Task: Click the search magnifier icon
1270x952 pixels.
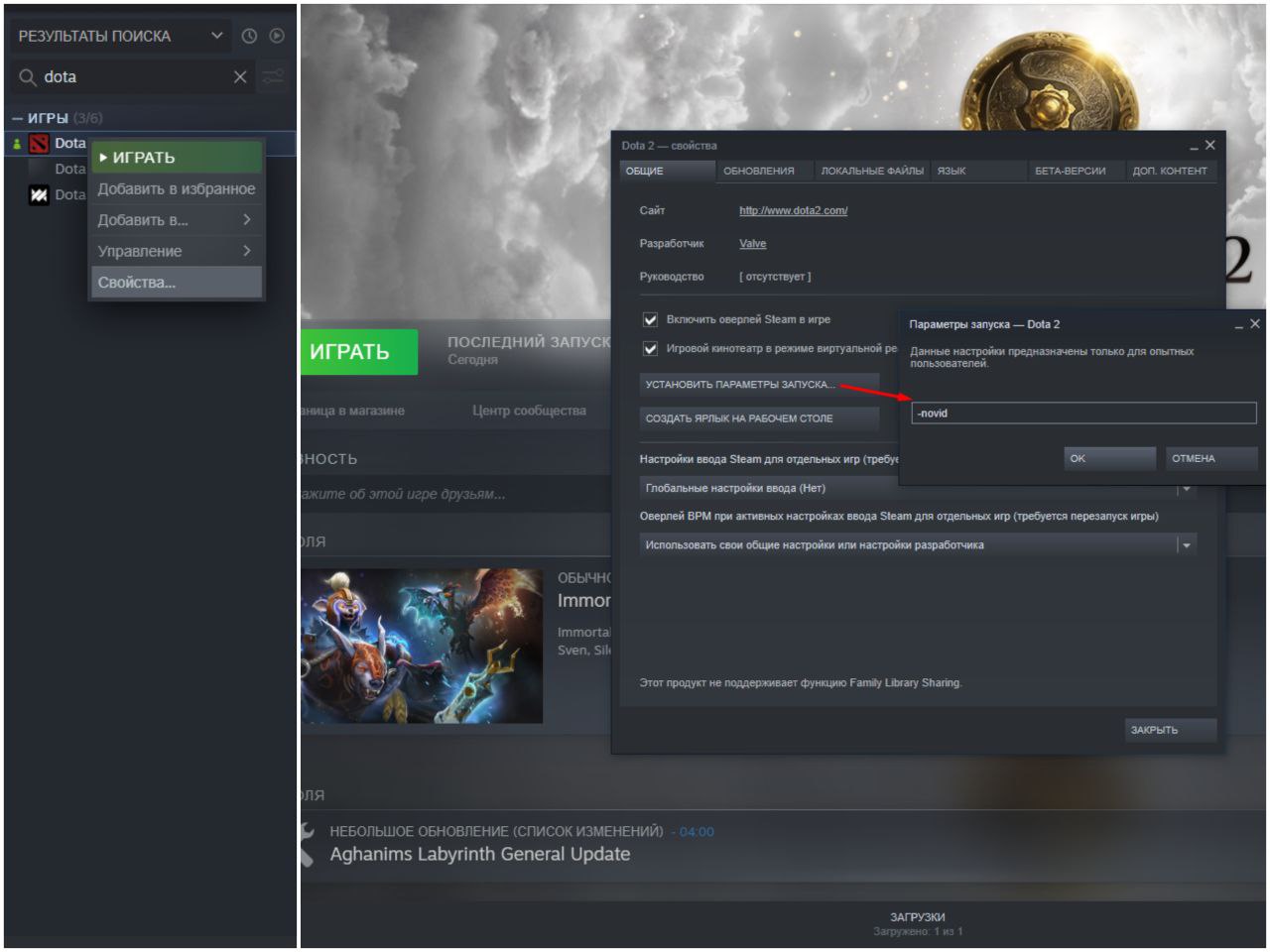Action: (x=28, y=76)
